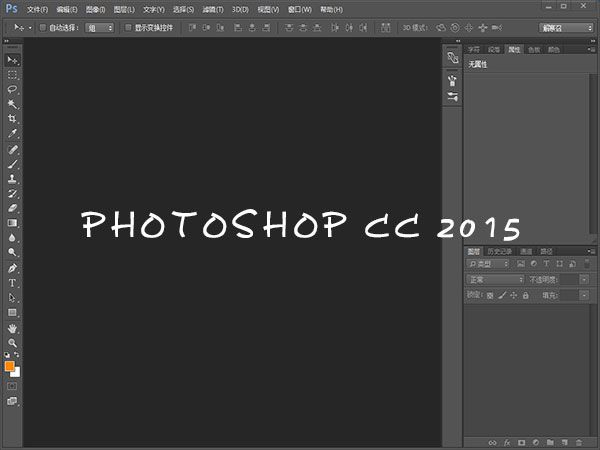Screen dimensions: 600x450
Task: Select the History Brush tool
Action: tap(12, 193)
